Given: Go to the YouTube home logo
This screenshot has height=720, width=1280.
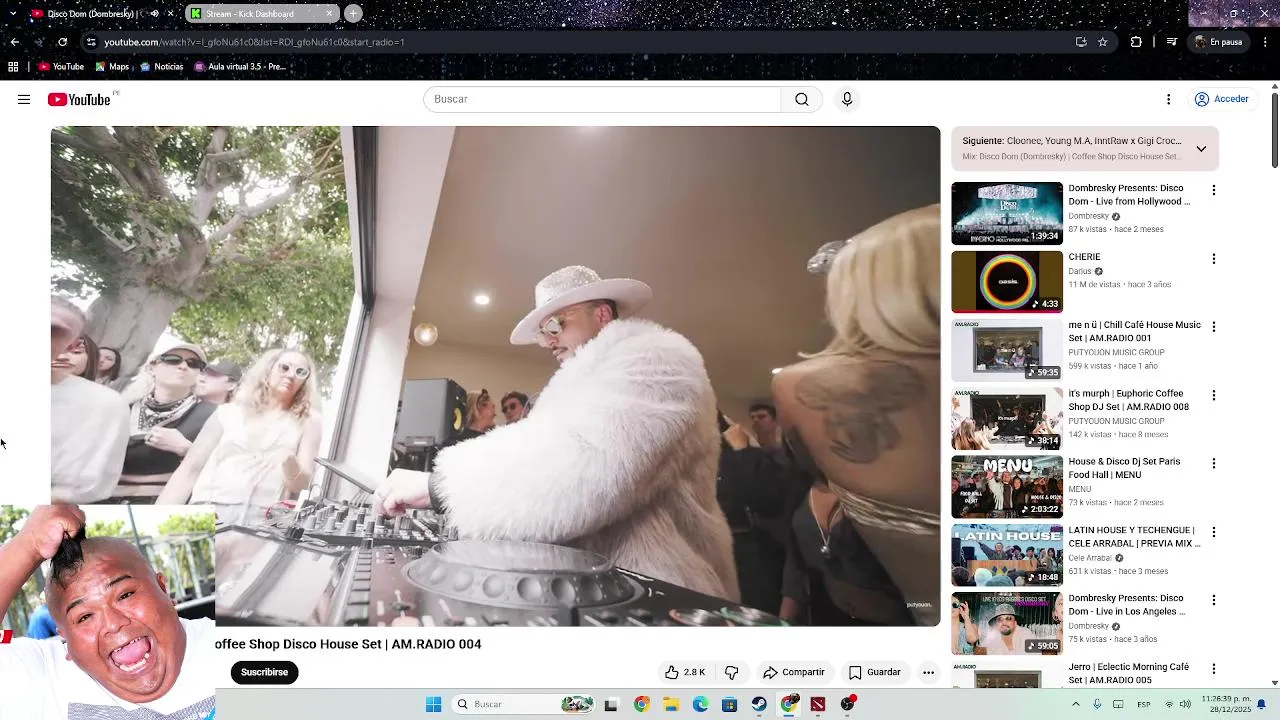Looking at the screenshot, I should click(x=79, y=99).
